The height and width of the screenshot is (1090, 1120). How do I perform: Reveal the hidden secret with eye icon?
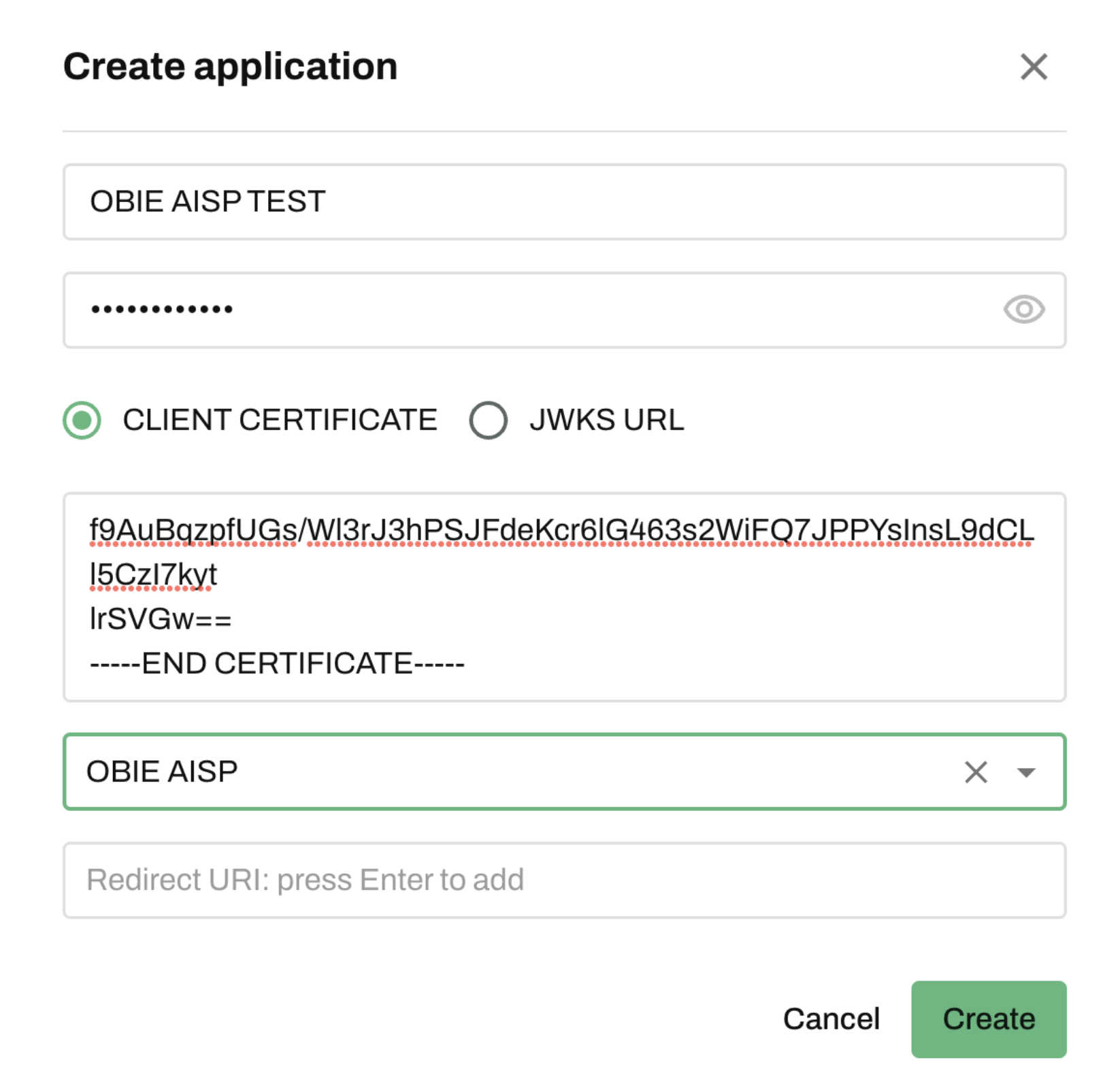point(1023,310)
